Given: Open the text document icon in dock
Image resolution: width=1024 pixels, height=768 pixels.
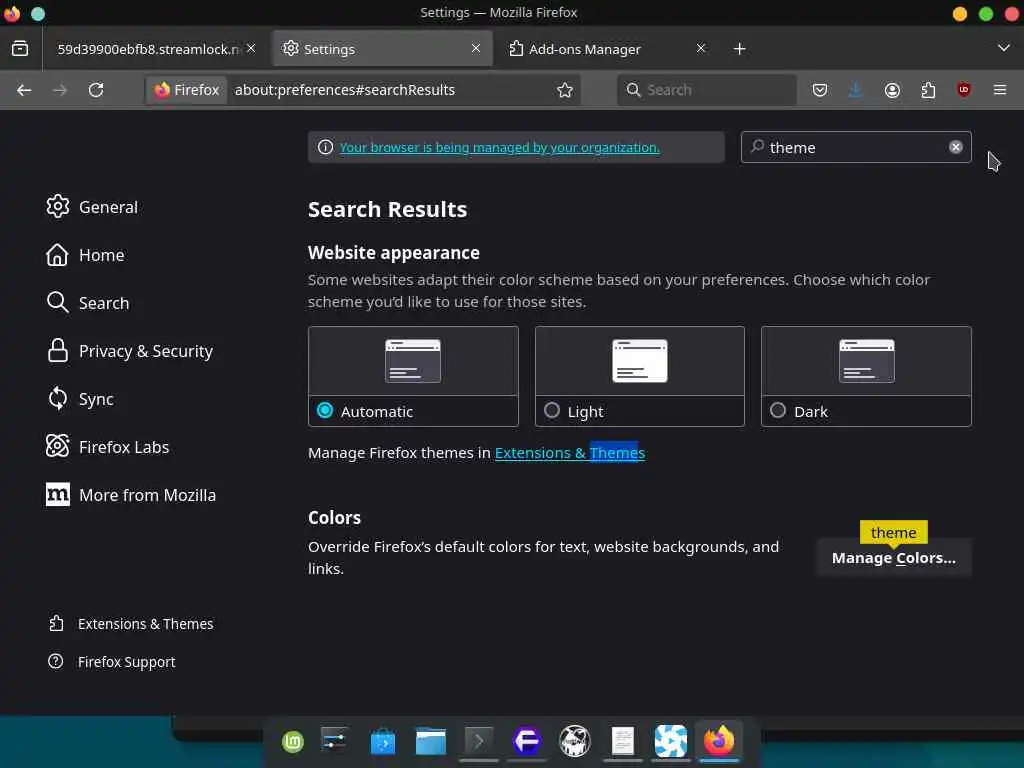Looking at the screenshot, I should coord(622,741).
